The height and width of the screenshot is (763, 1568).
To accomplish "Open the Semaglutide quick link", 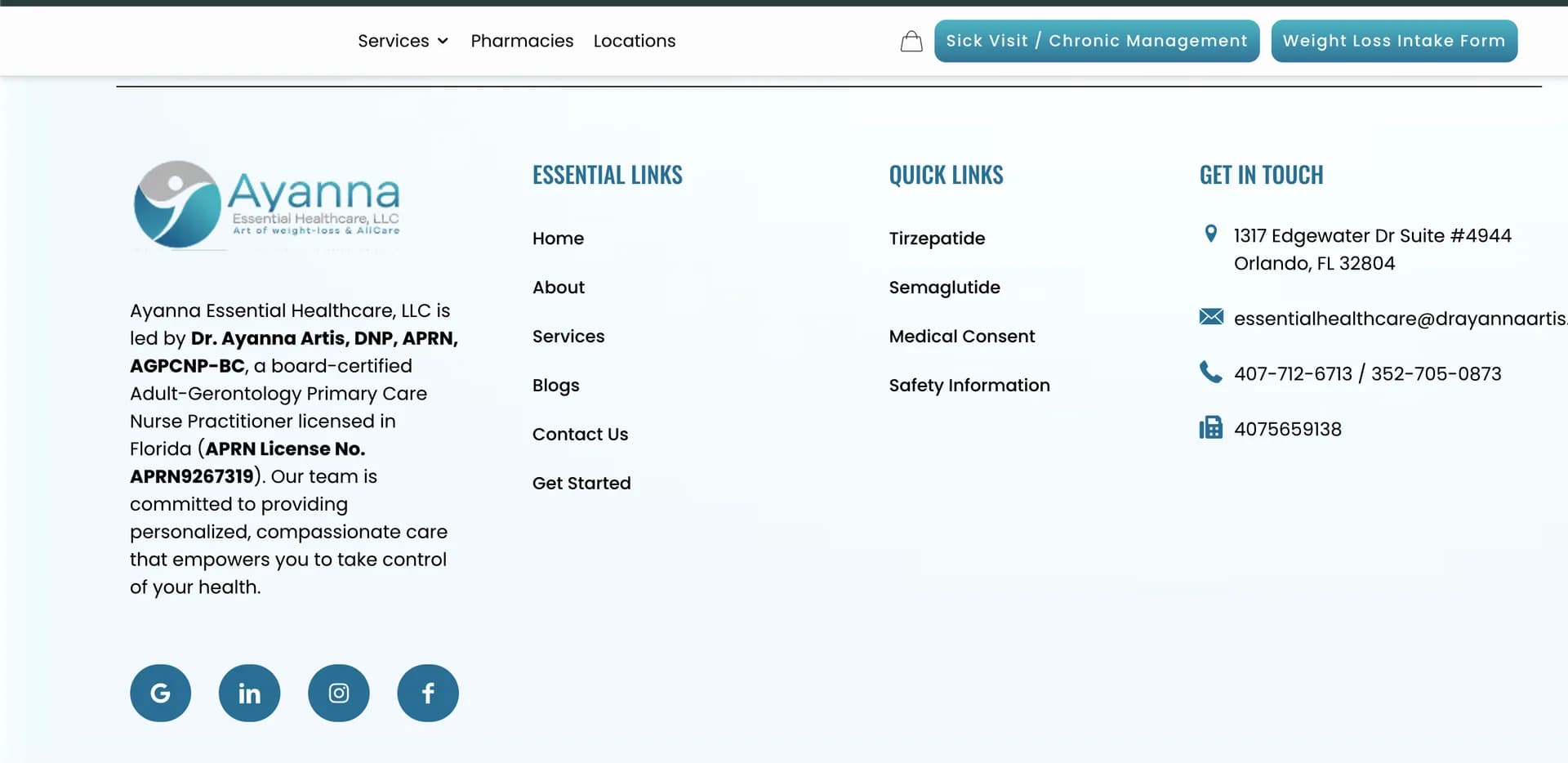I will click(944, 288).
